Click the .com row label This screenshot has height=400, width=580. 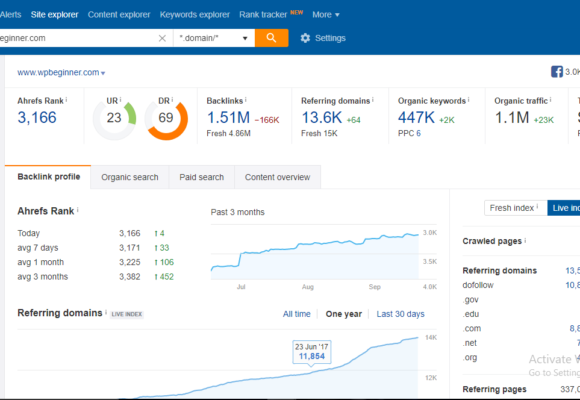pos(472,329)
